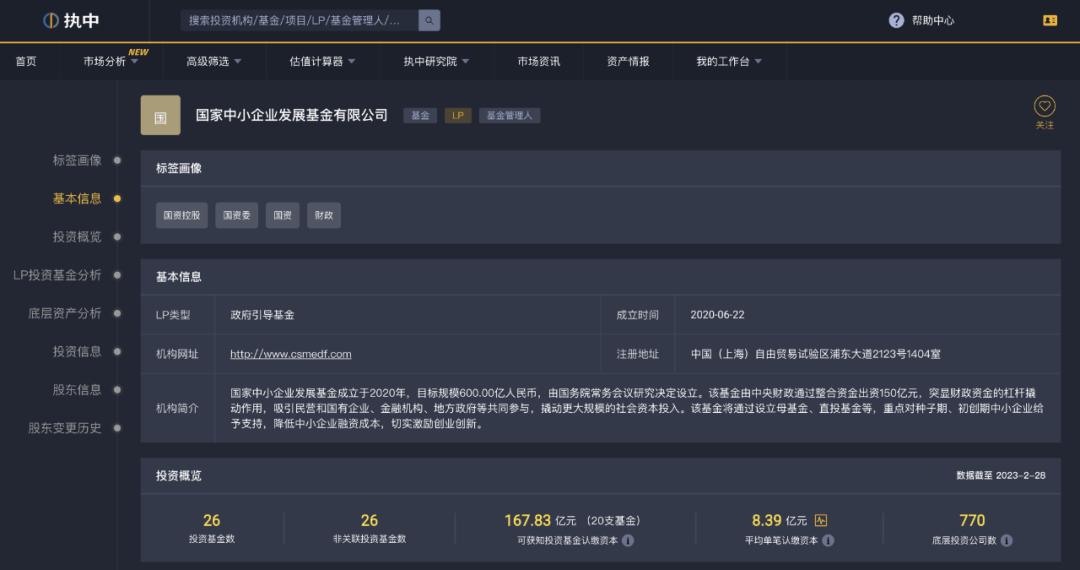Click the company name 国家中小企业发展基金有限公司

(291, 115)
